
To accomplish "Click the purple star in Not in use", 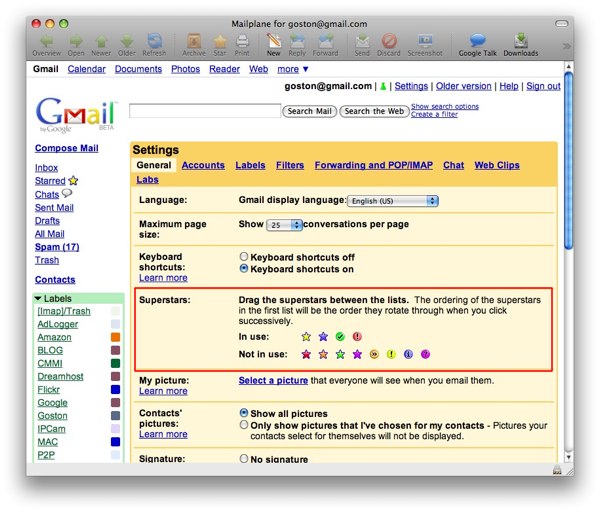I will coord(357,354).
